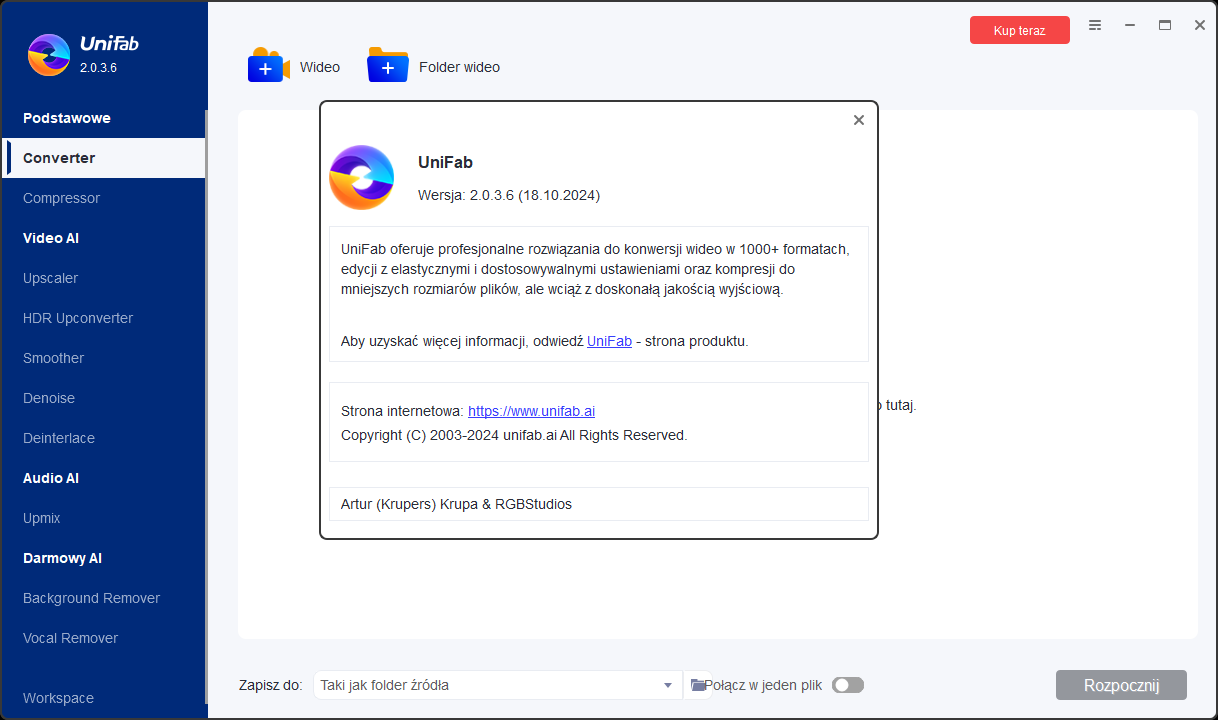Click the Kup teraz button

click(1019, 30)
